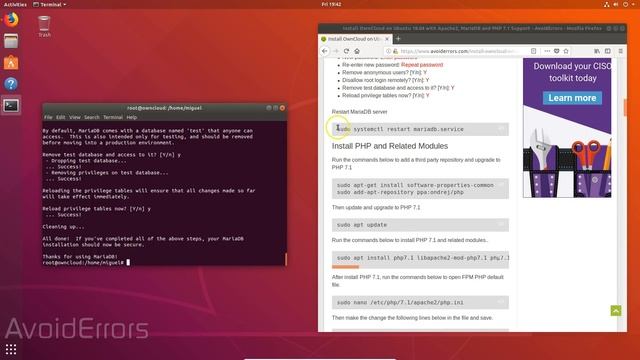Click the Firefox address bar URL

click(x=459, y=51)
